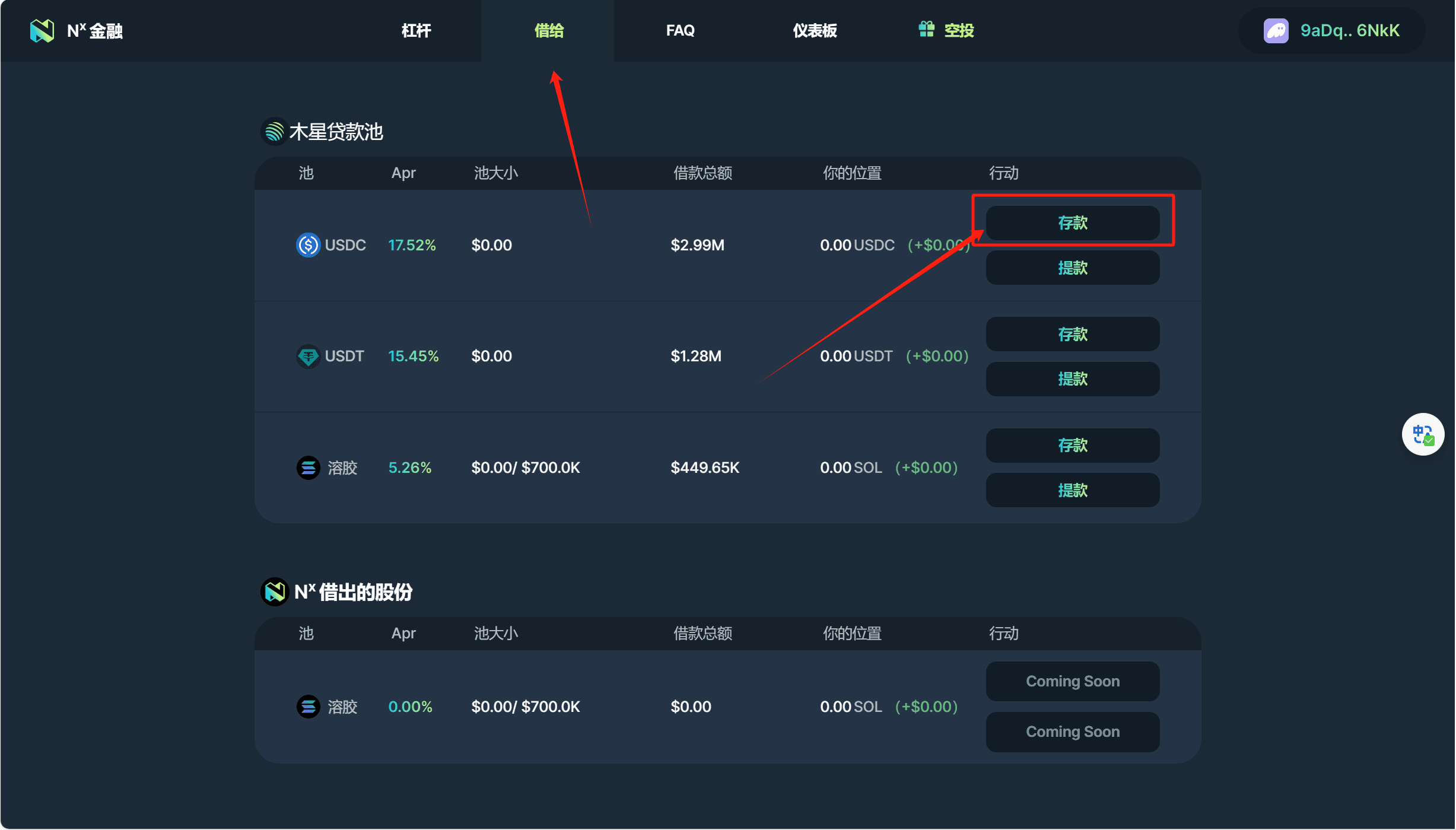Viewport: 1456px width, 830px height.
Task: Deposit into the USDT pool
Action: (1072, 334)
